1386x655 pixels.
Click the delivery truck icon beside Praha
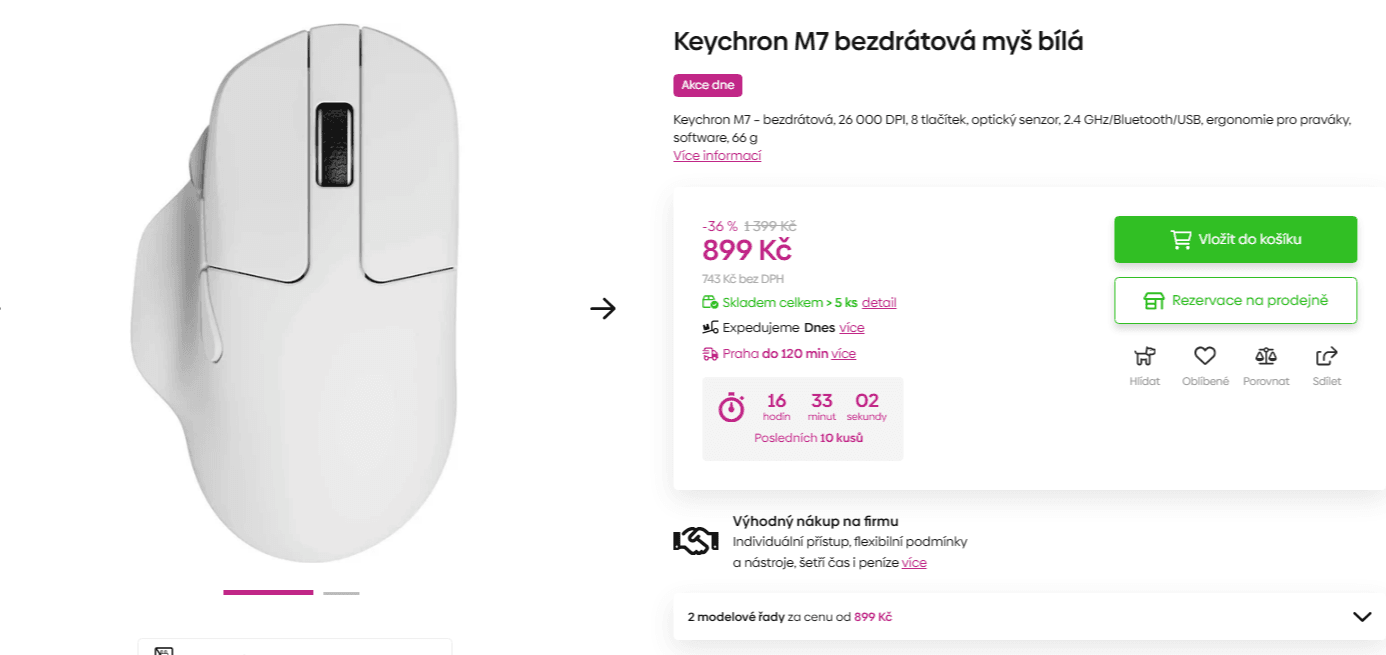coord(709,353)
